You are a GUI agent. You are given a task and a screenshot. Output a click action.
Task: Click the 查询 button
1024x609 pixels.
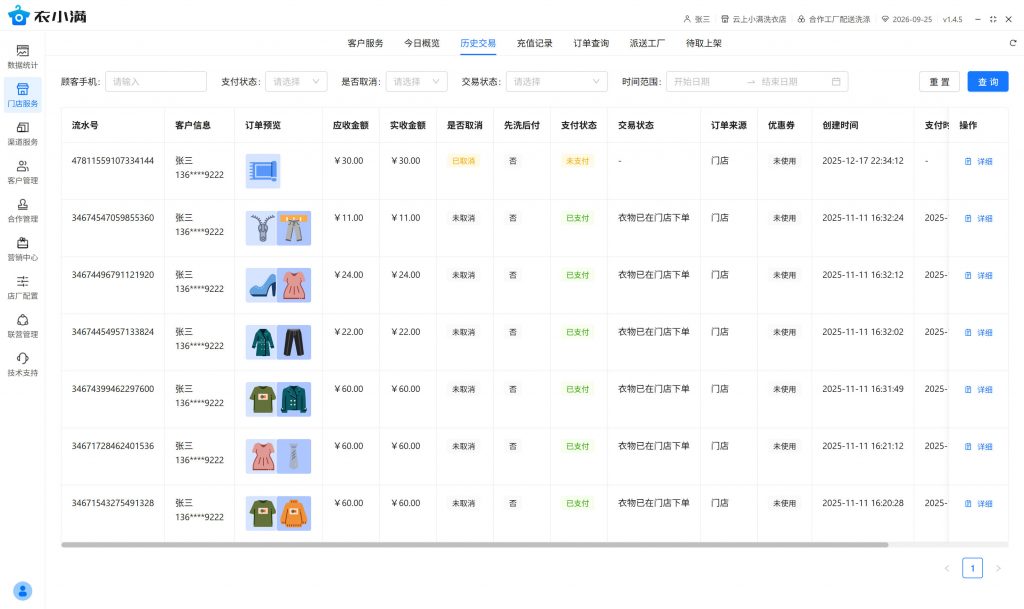pos(987,82)
